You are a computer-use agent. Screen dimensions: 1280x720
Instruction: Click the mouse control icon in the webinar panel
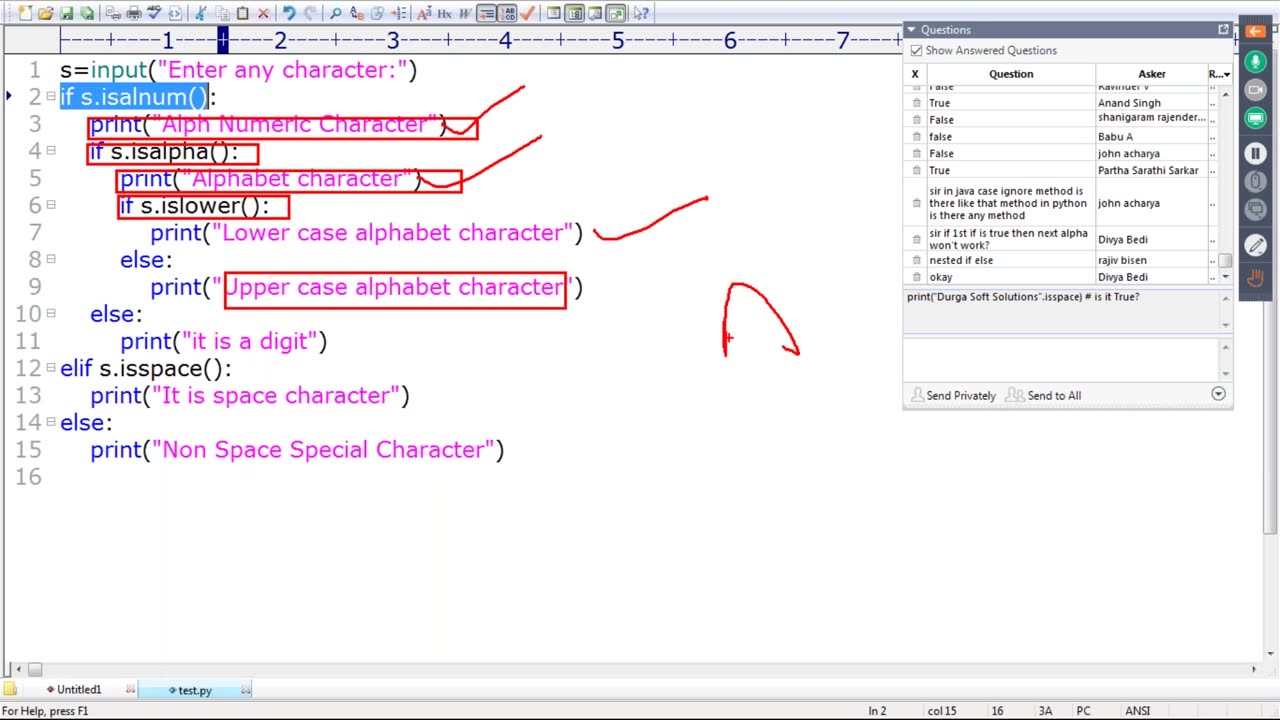click(1255, 182)
